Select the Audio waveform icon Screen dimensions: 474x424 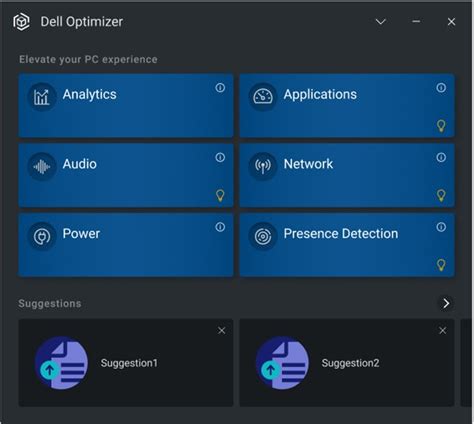pos(42,167)
